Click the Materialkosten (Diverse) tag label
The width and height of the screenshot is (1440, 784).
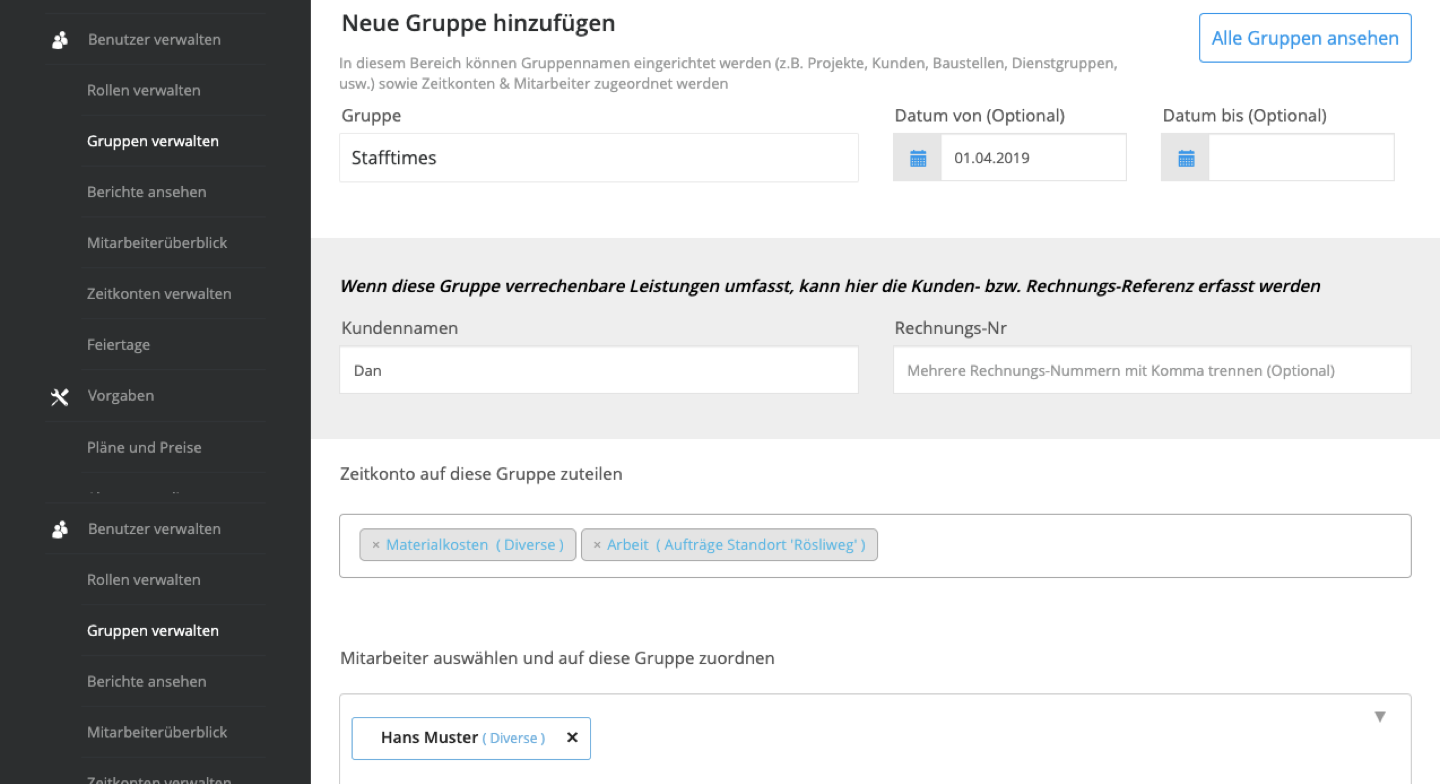(x=475, y=545)
